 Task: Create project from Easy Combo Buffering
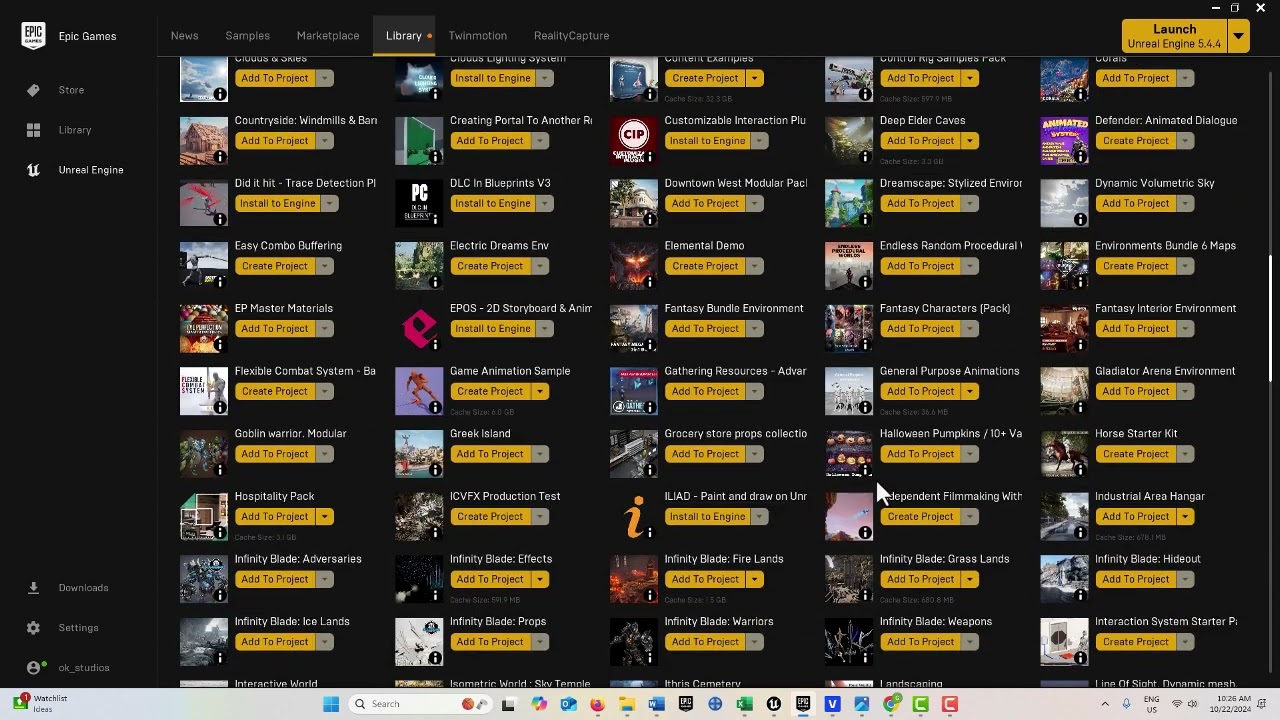(x=275, y=266)
